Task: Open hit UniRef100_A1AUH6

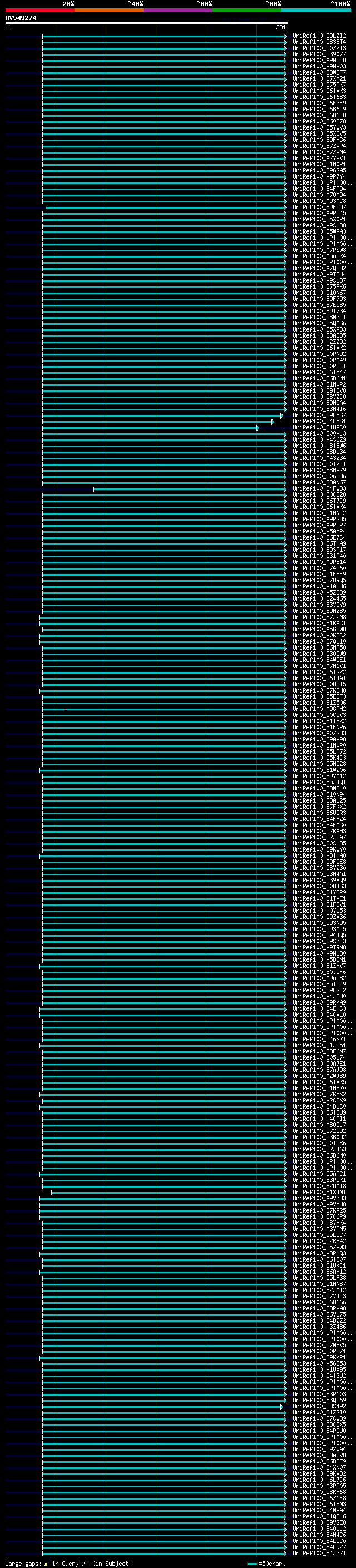Action: click(319, 586)
